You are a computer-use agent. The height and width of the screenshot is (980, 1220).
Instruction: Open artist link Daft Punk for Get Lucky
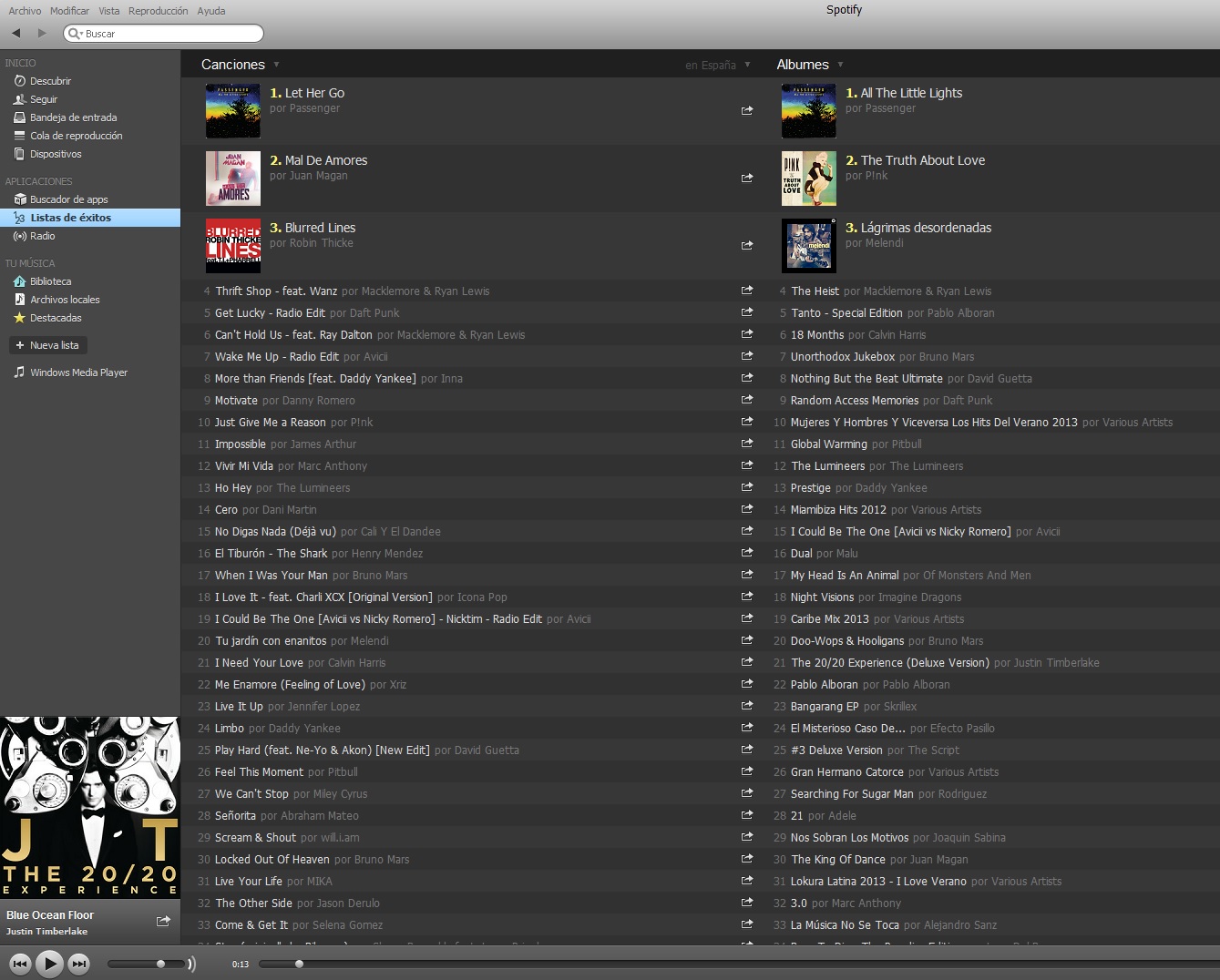[x=374, y=312]
